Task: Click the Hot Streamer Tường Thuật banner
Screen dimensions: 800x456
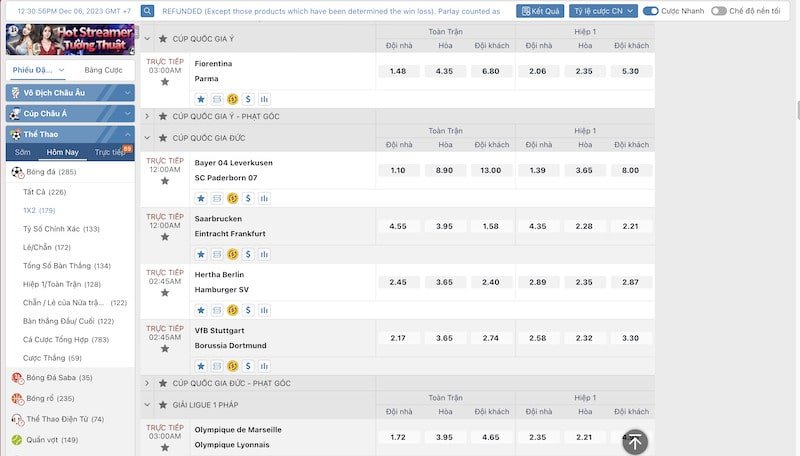Action: pos(70,39)
